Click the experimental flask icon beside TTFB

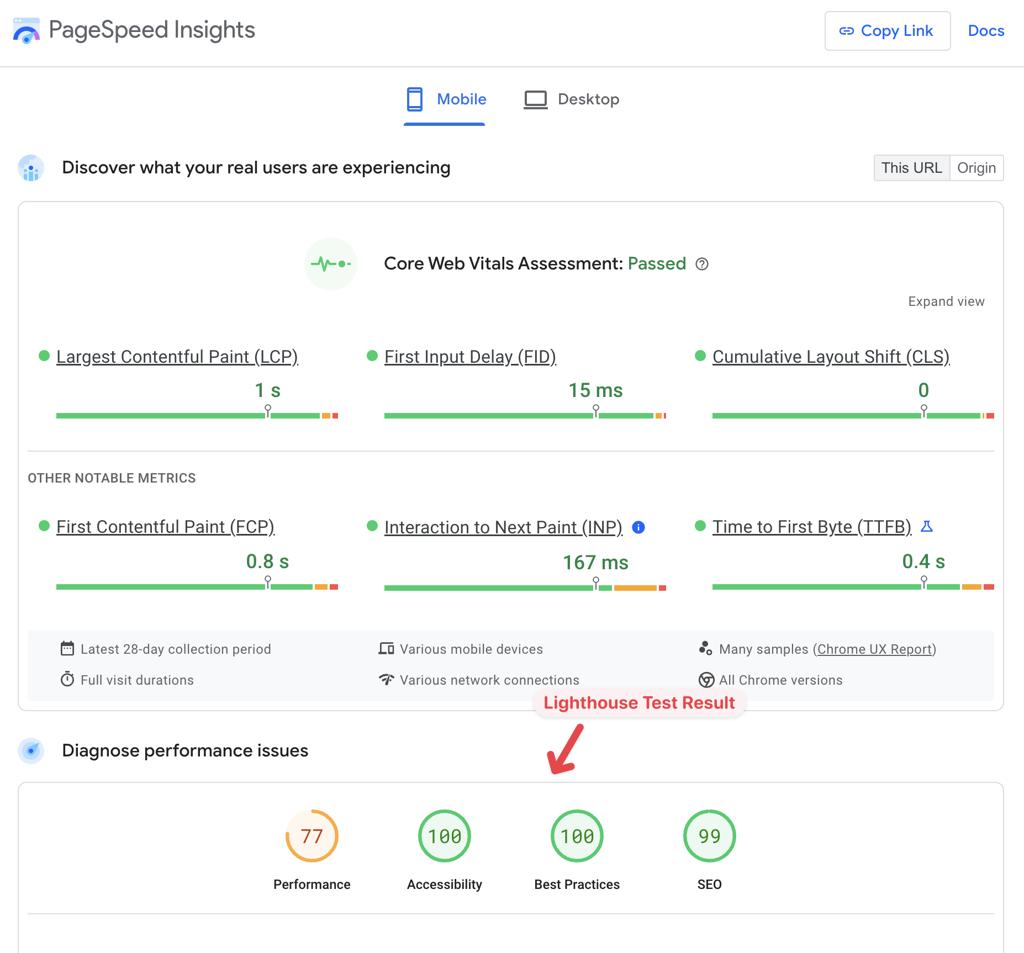(x=926, y=526)
